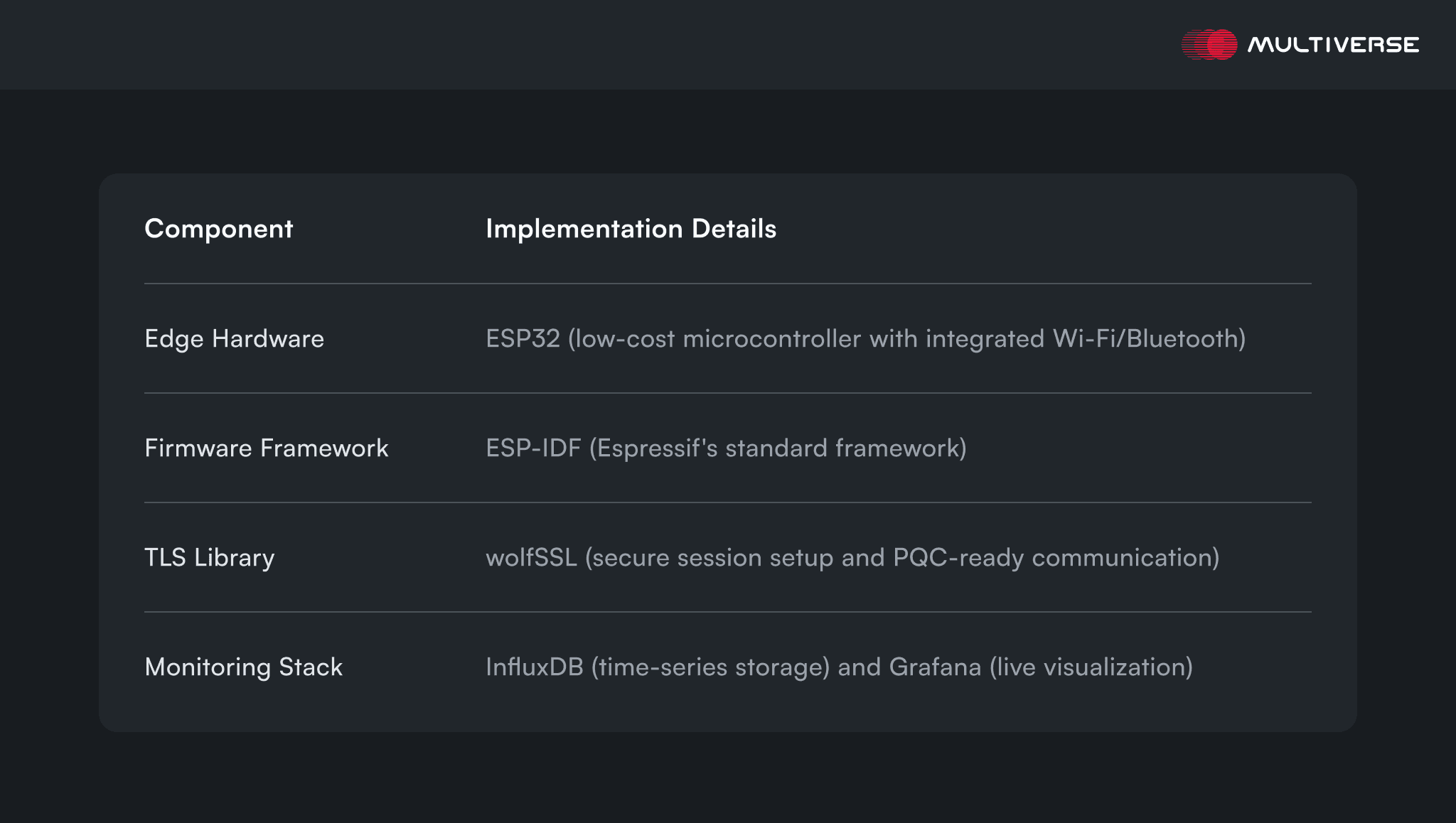Select the Monitoring Stack row label
The image size is (1456, 823).
[x=243, y=667]
